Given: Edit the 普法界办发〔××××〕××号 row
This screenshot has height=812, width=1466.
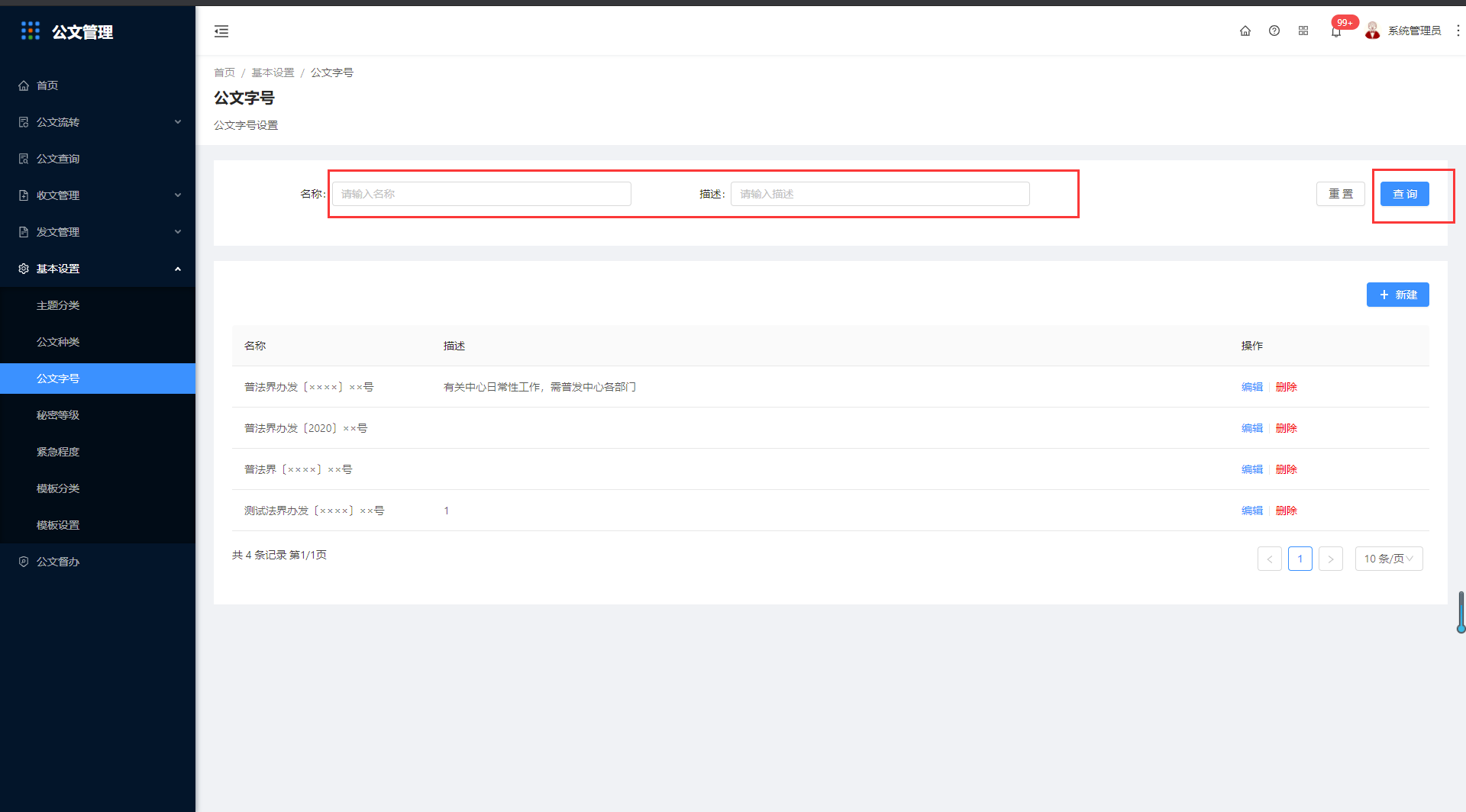Looking at the screenshot, I should tap(1252, 387).
